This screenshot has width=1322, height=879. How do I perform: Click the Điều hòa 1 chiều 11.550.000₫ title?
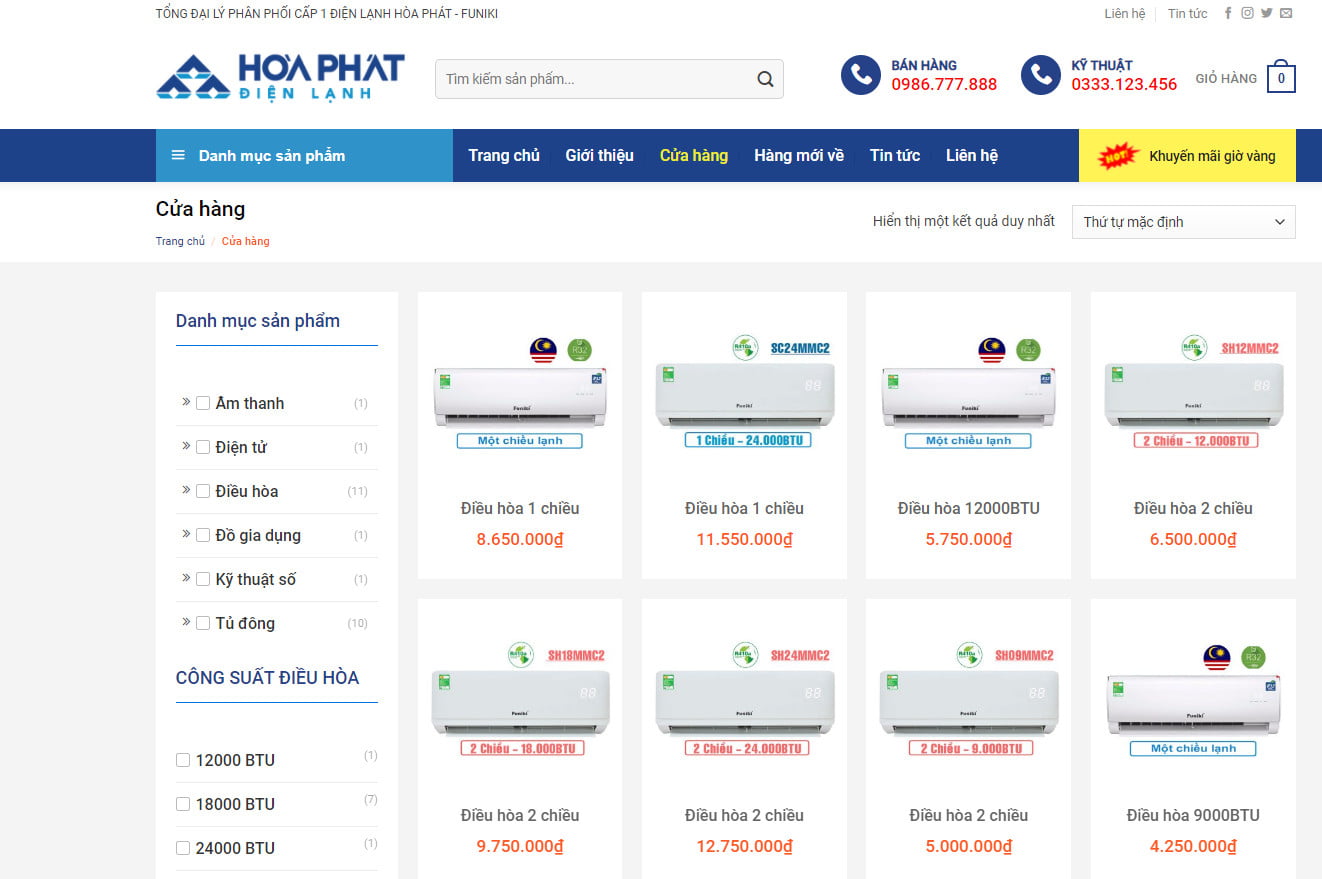(x=744, y=508)
